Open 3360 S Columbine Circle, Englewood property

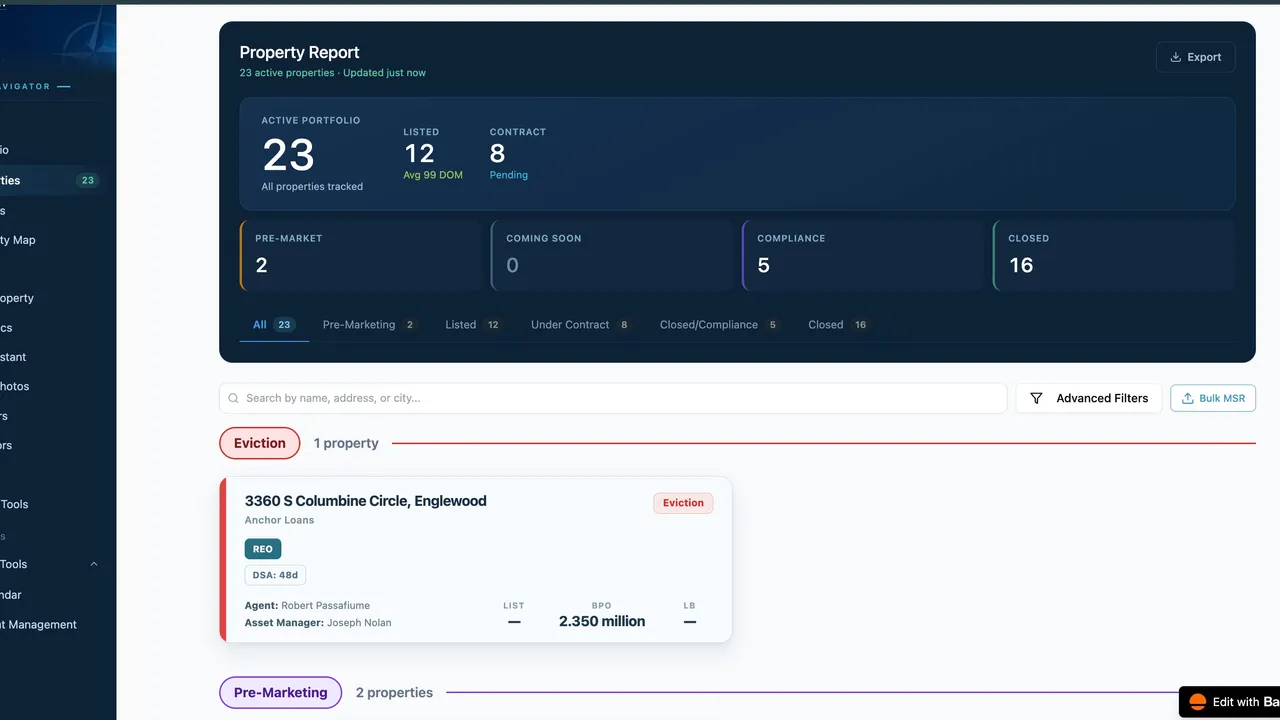coord(365,501)
